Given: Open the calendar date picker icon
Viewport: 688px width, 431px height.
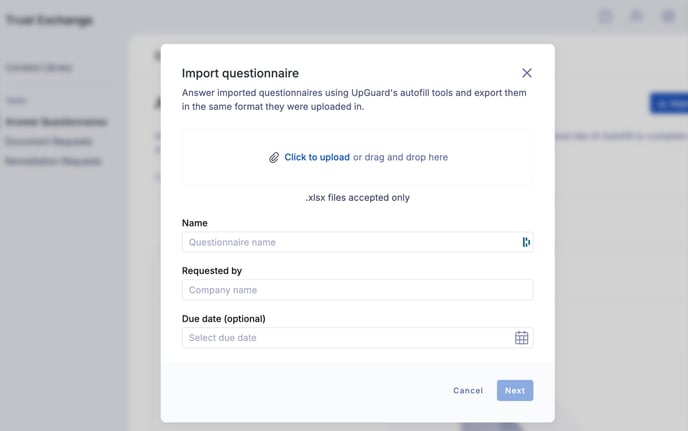Looking at the screenshot, I should point(521,338).
